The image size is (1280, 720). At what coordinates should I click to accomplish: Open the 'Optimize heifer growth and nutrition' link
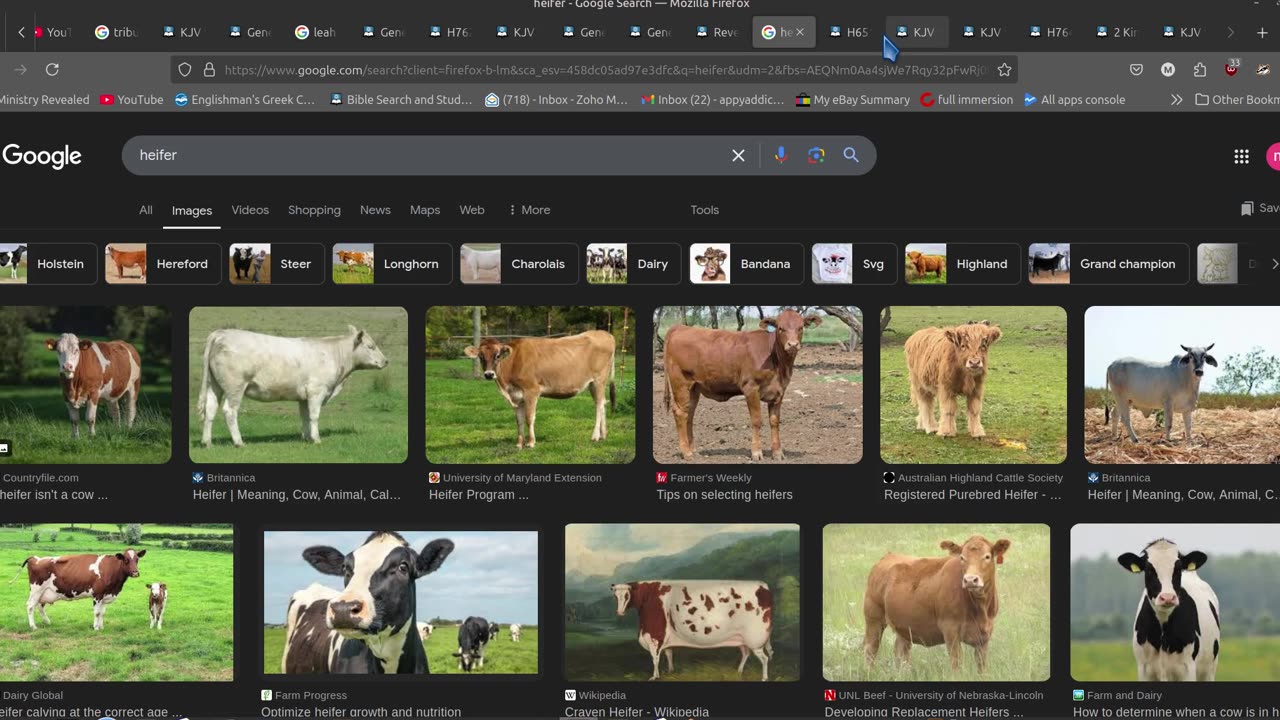[x=361, y=712]
